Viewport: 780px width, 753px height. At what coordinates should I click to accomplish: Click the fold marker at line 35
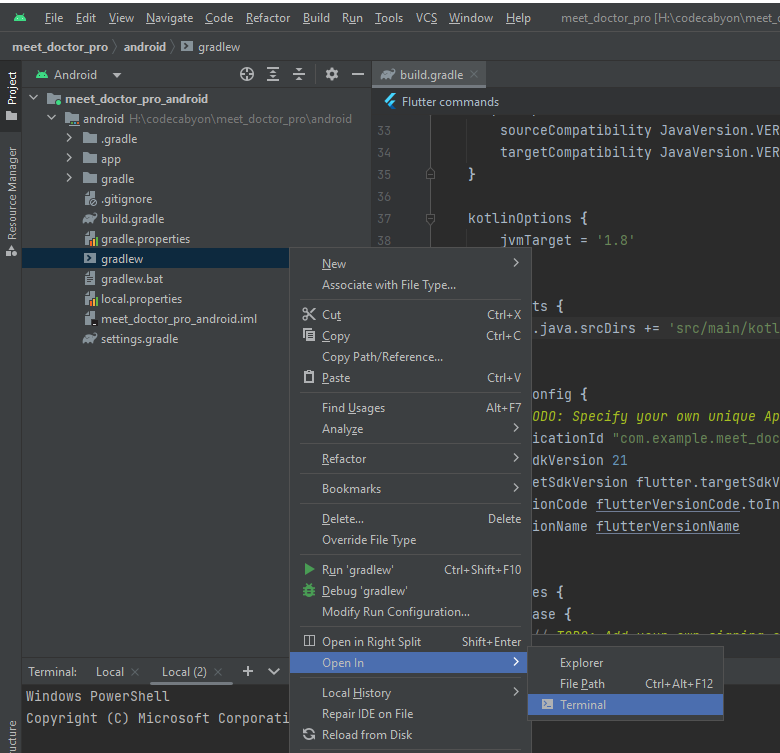point(430,174)
